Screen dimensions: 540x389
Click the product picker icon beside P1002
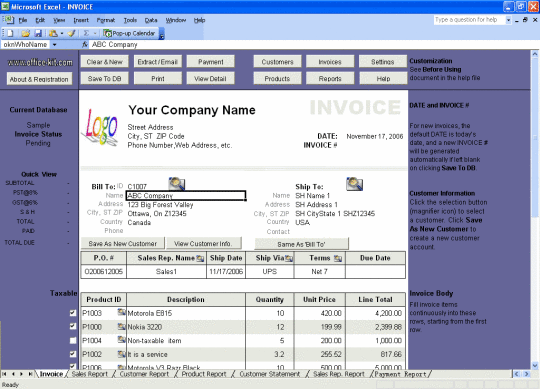coord(121,354)
